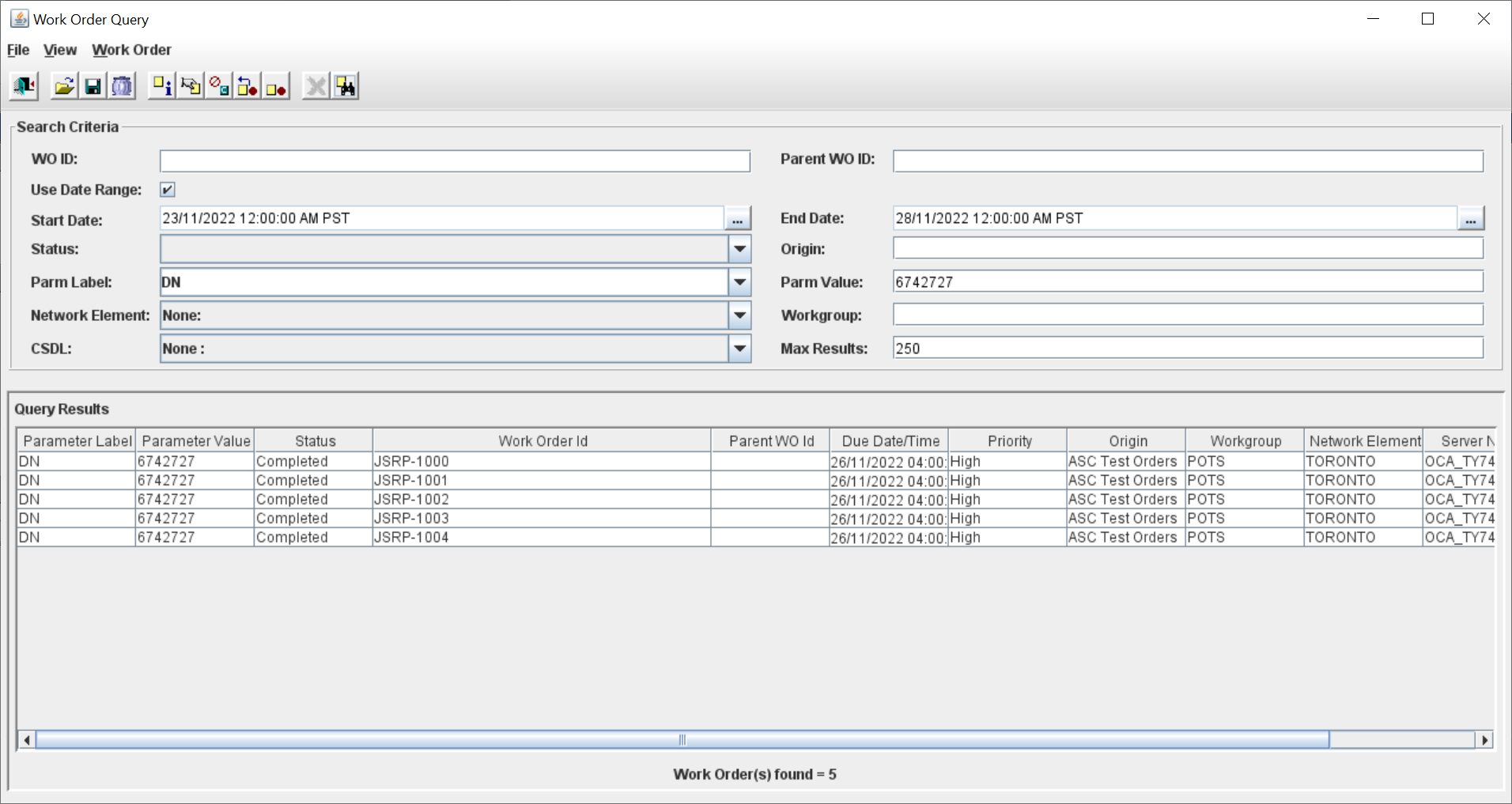This screenshot has height=804, width=1512.
Task: Click the End Date ellipsis picker button
Action: pos(1471,219)
